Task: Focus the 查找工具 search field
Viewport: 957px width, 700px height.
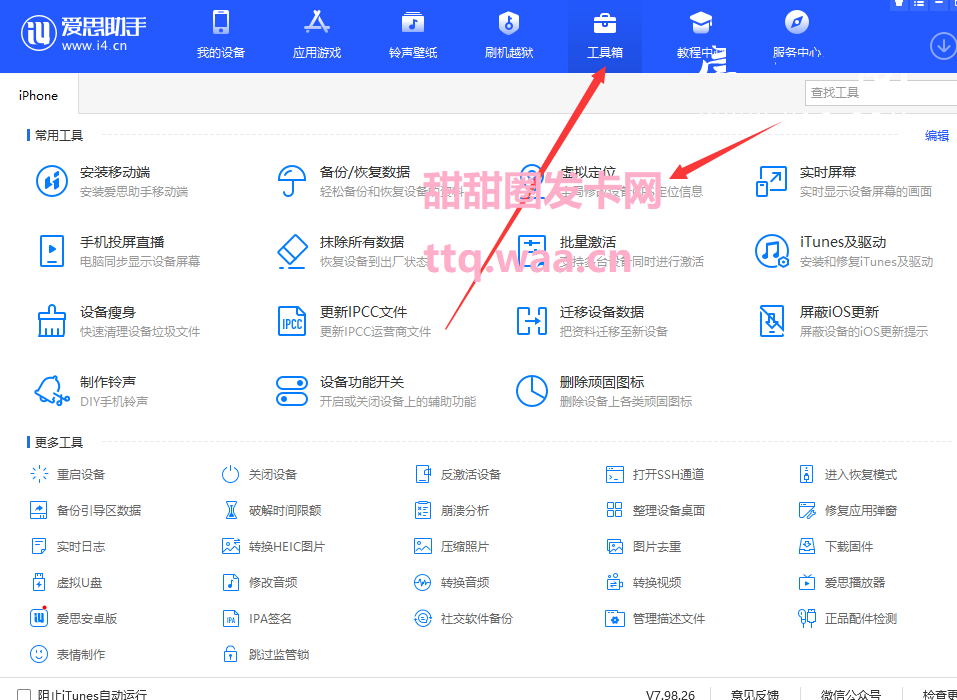Action: [881, 93]
